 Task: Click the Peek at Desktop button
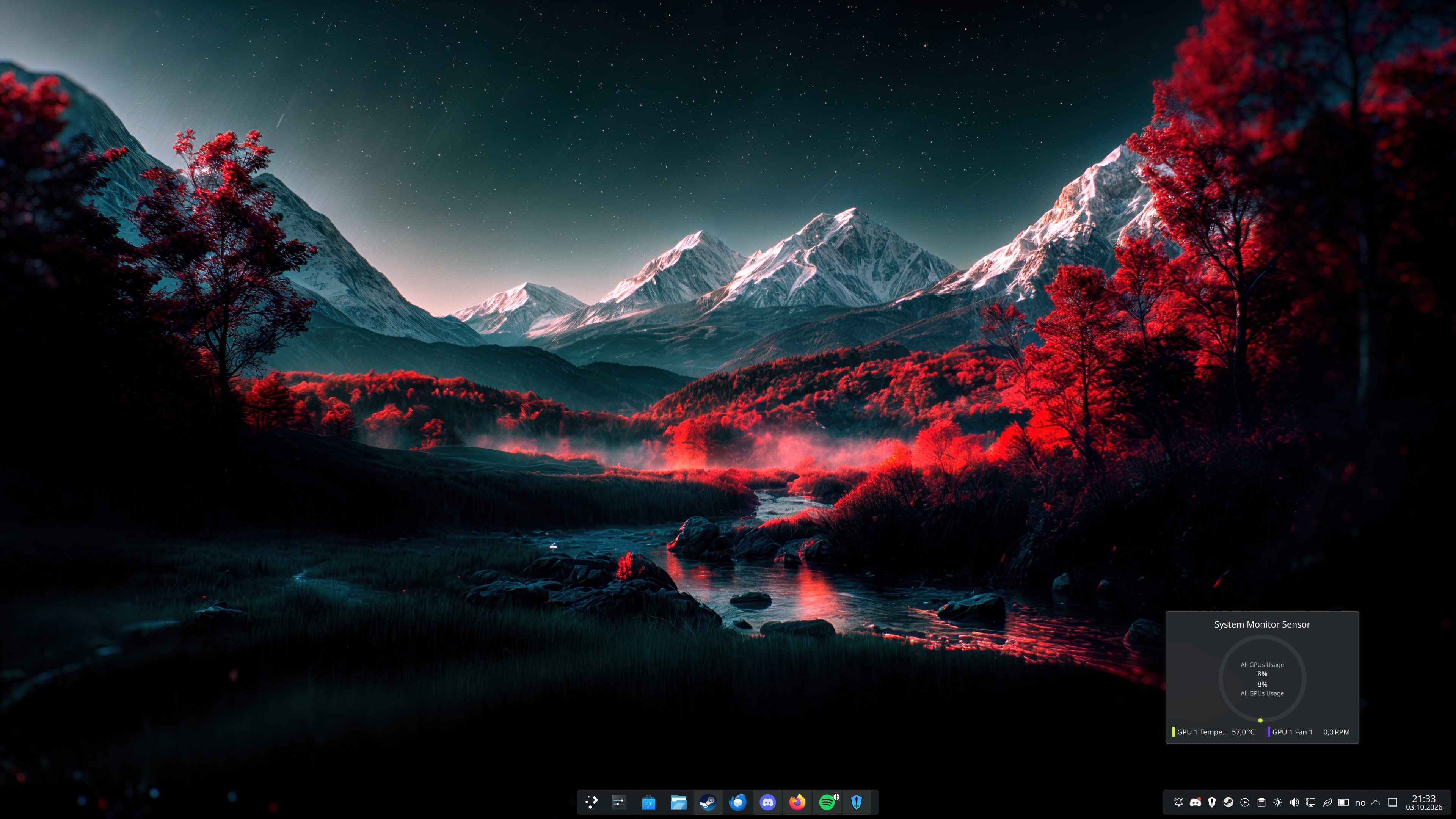click(1393, 803)
